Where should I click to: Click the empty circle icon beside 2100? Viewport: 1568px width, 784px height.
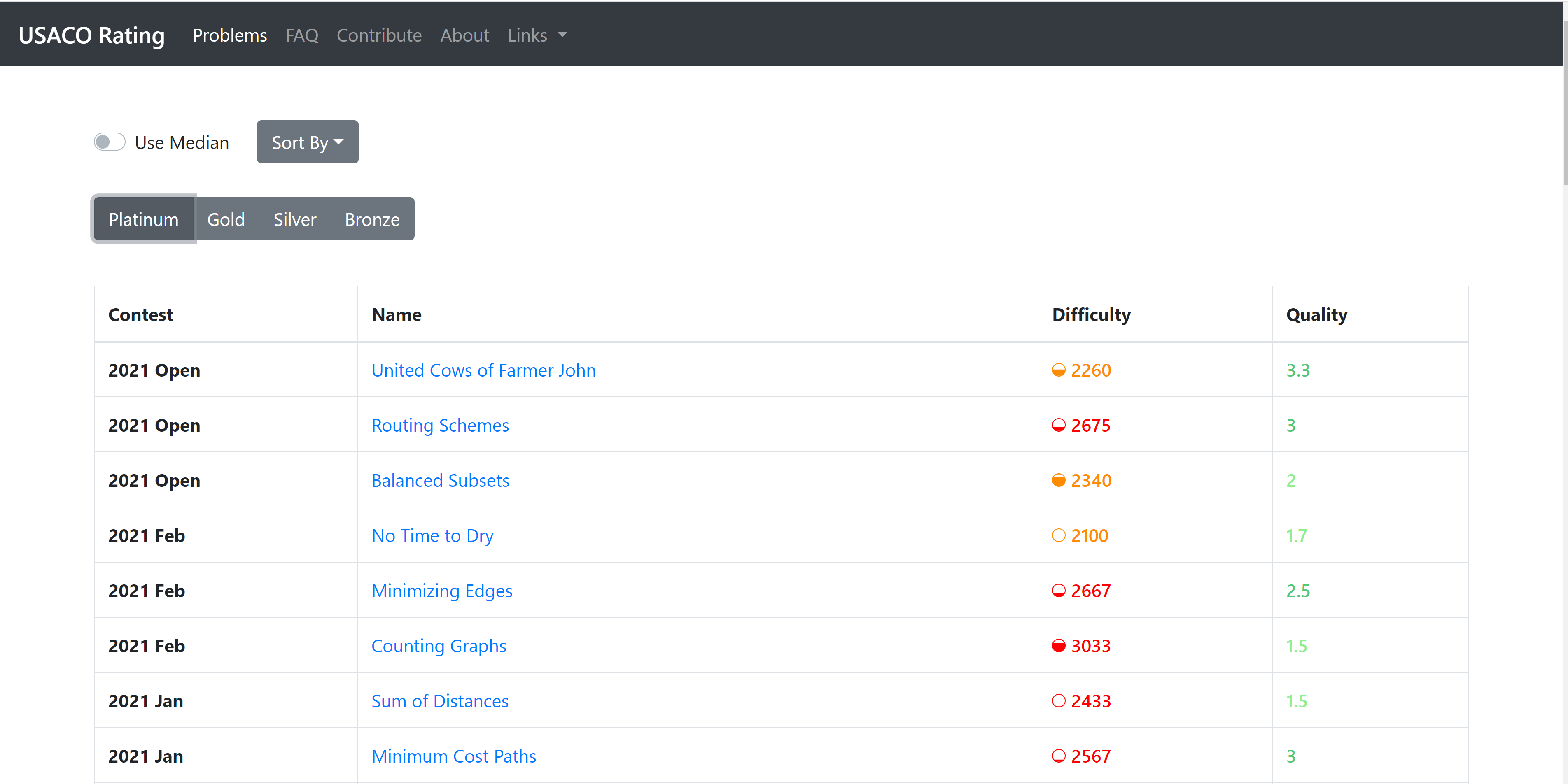click(x=1059, y=535)
